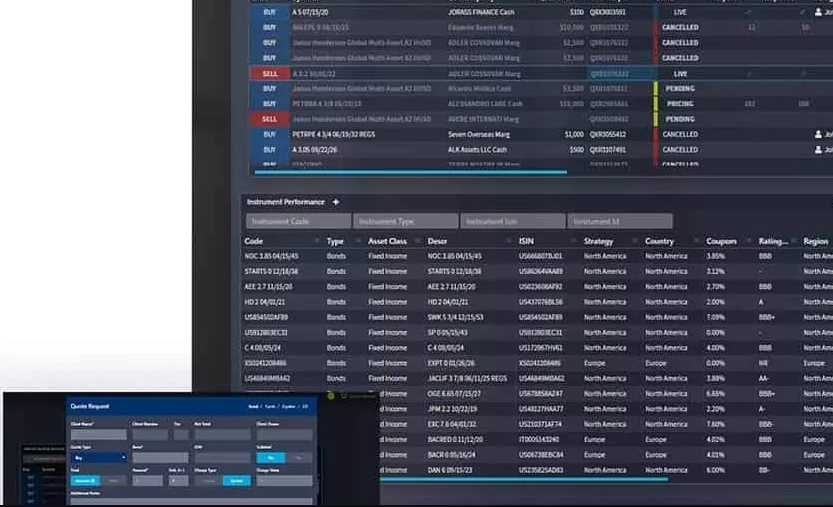Open the Strategy column menu icon

point(635,241)
